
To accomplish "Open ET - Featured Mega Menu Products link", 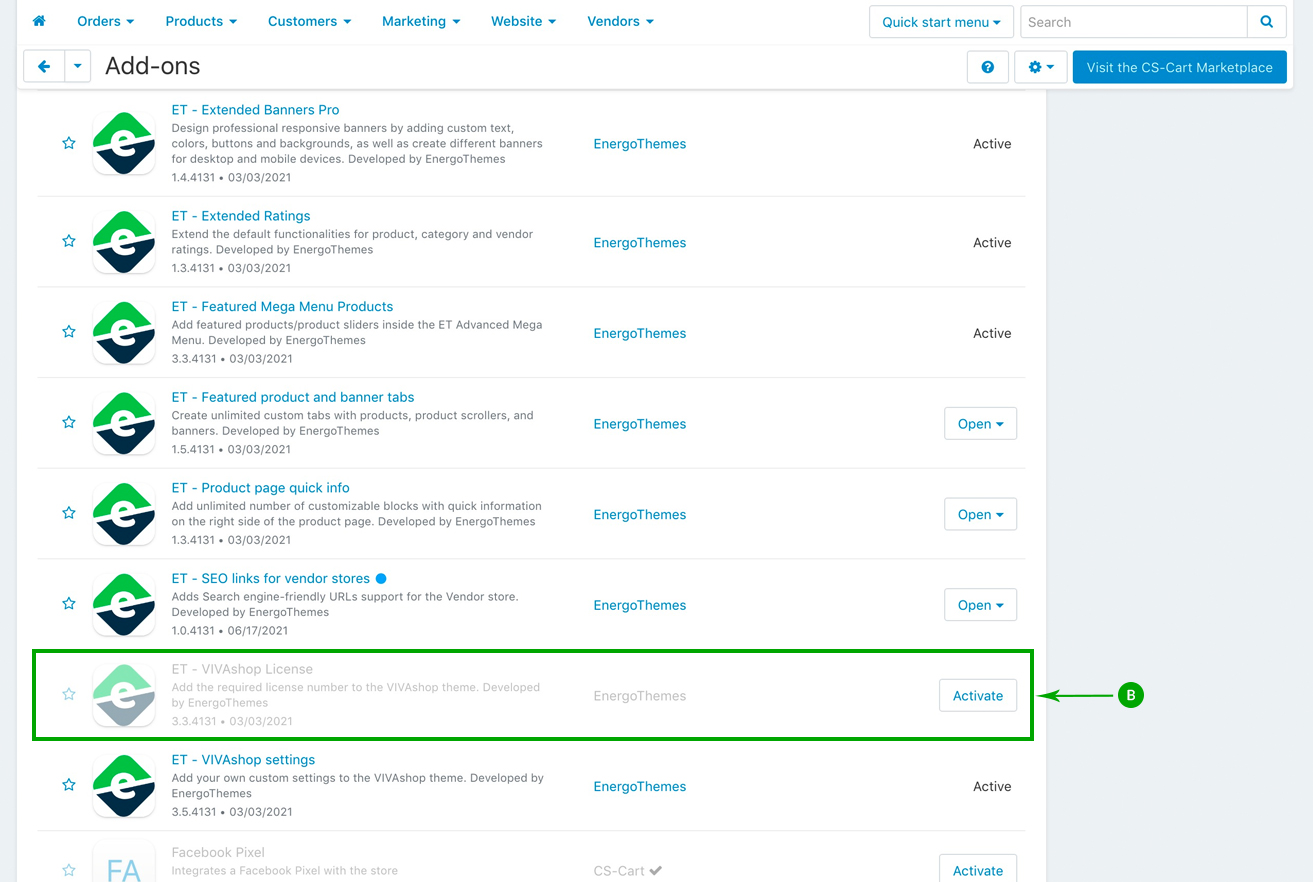I will [282, 306].
